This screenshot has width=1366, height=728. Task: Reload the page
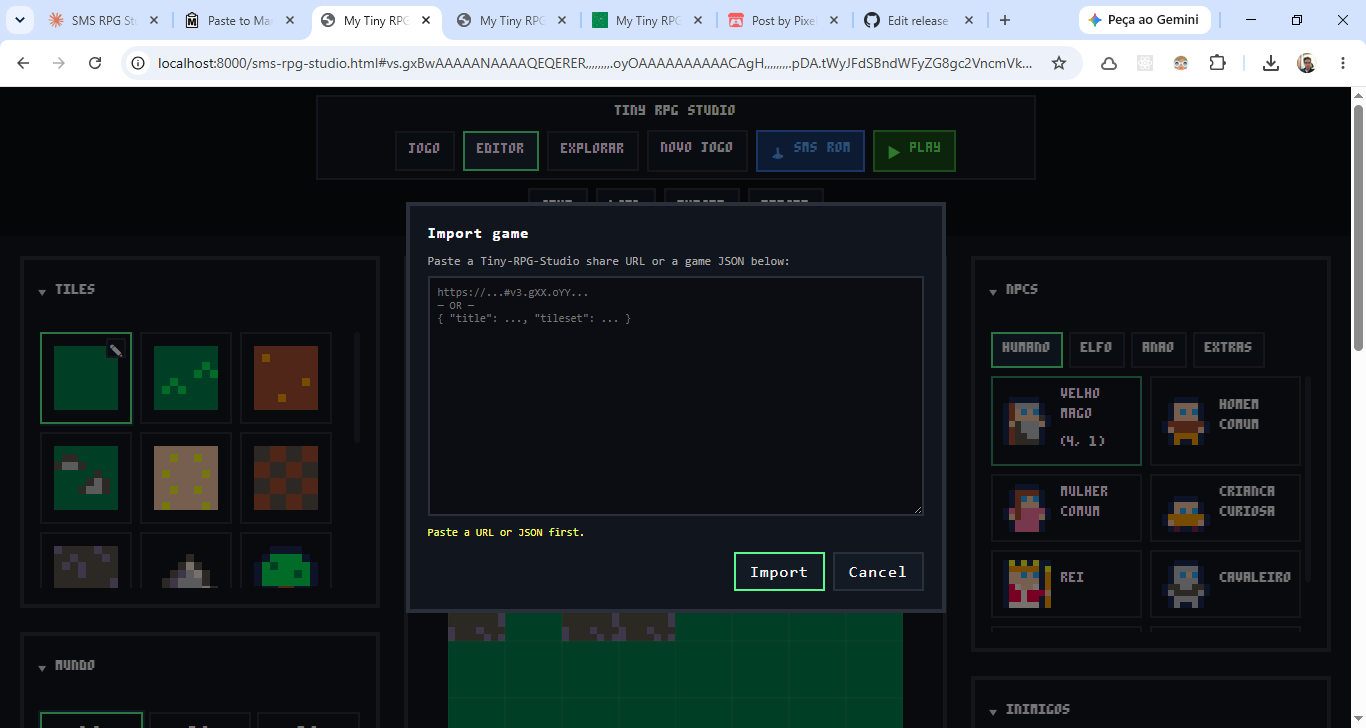click(x=95, y=63)
